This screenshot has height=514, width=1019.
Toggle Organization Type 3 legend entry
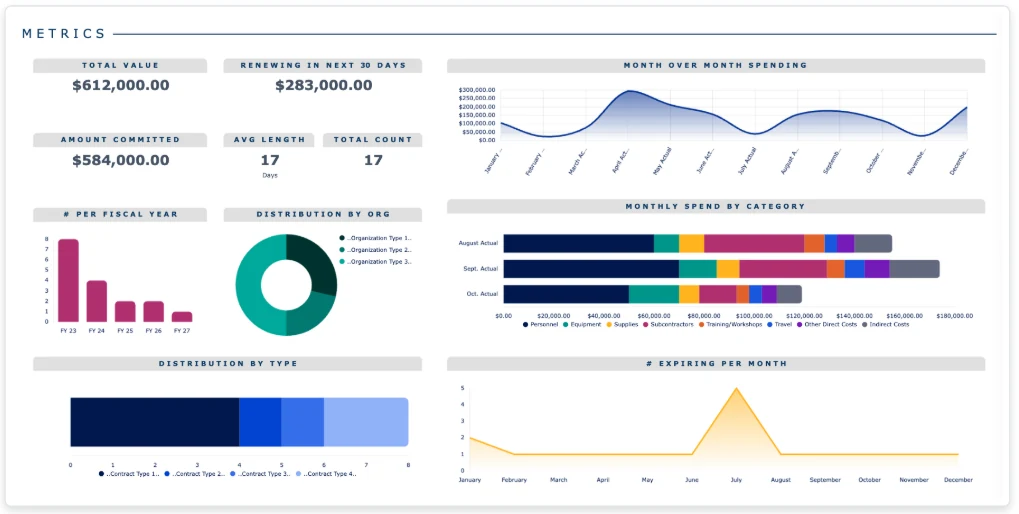[x=376, y=262]
